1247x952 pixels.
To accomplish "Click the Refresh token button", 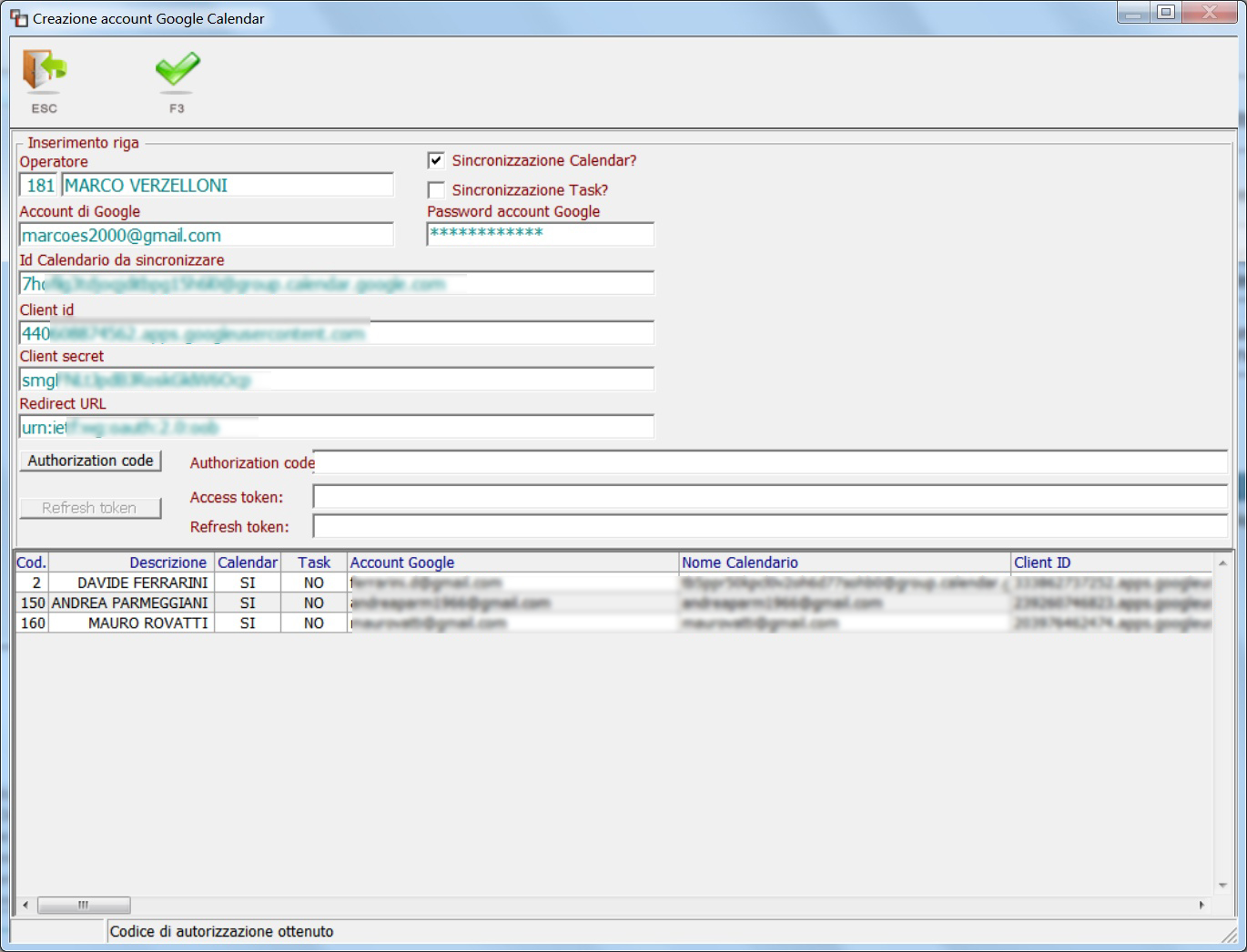I will click(90, 508).
